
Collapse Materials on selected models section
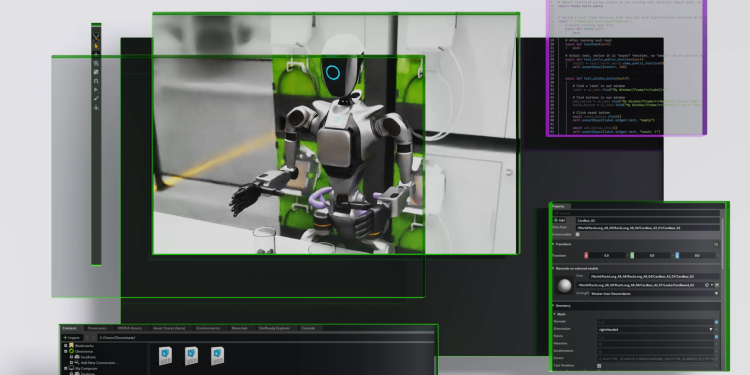click(553, 268)
